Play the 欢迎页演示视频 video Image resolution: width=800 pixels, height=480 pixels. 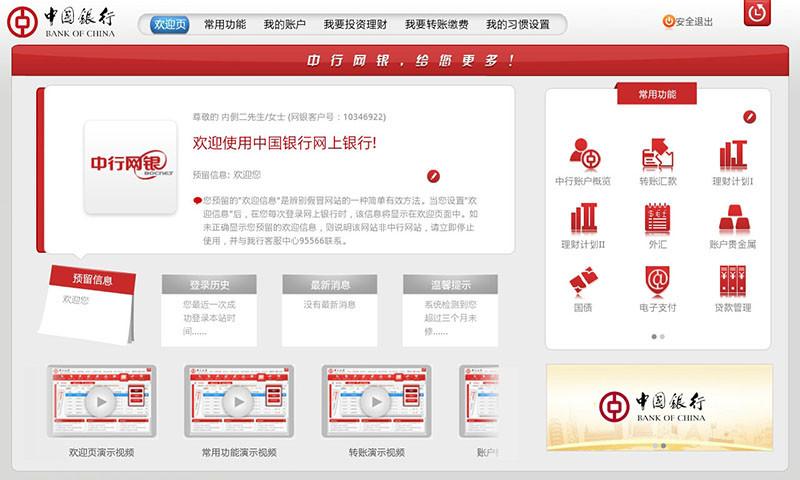click(x=102, y=401)
